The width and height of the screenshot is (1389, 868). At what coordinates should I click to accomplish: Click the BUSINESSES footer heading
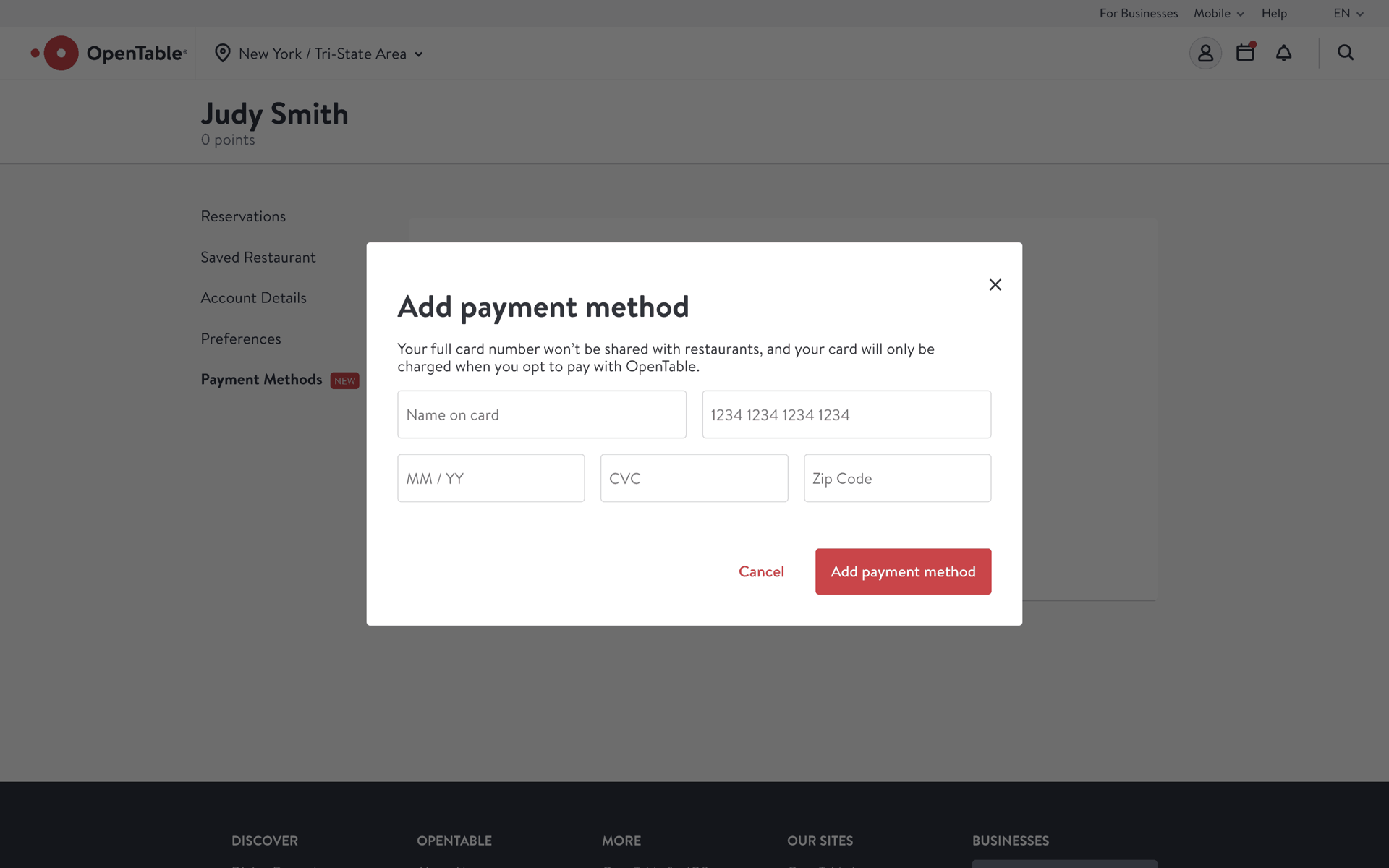(1011, 841)
